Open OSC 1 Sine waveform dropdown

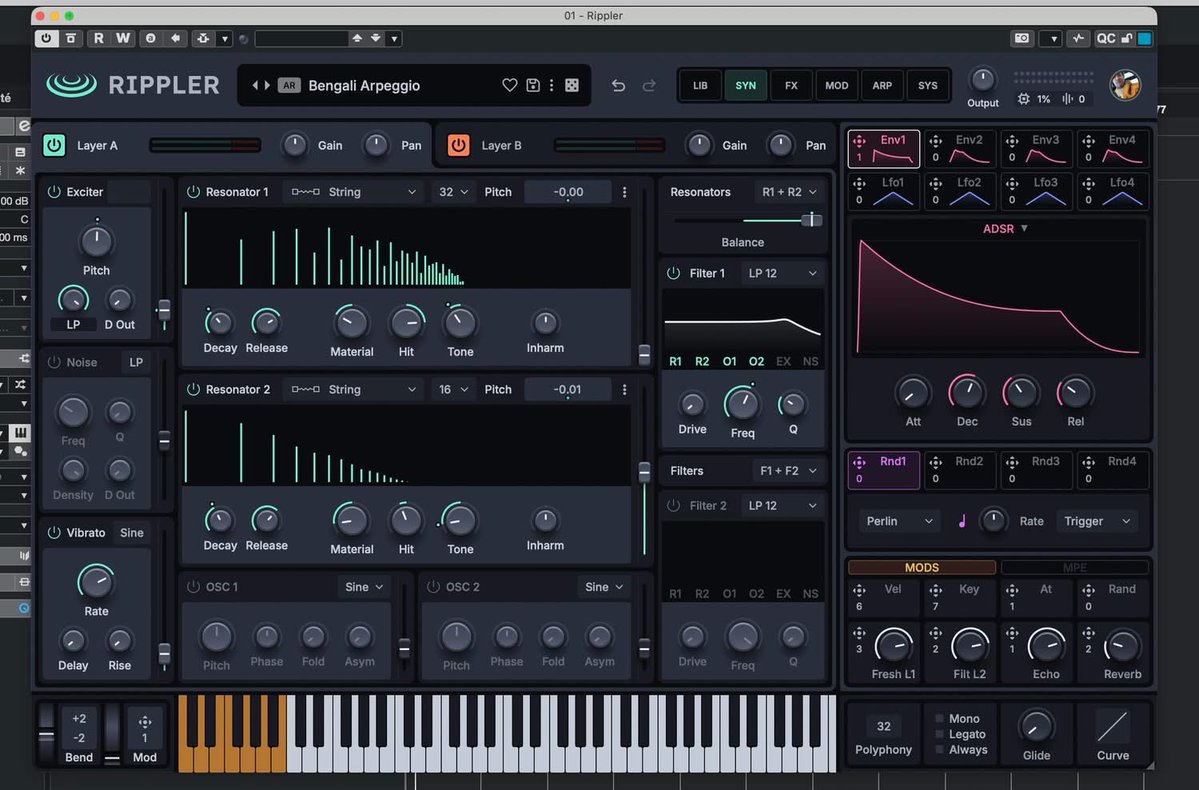pos(364,587)
